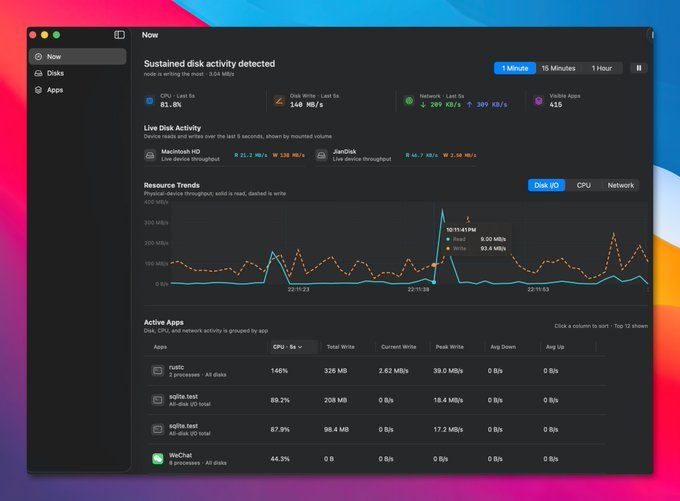This screenshot has height=501, width=680.
Task: Select the 1 Minute time range
Action: [515, 68]
